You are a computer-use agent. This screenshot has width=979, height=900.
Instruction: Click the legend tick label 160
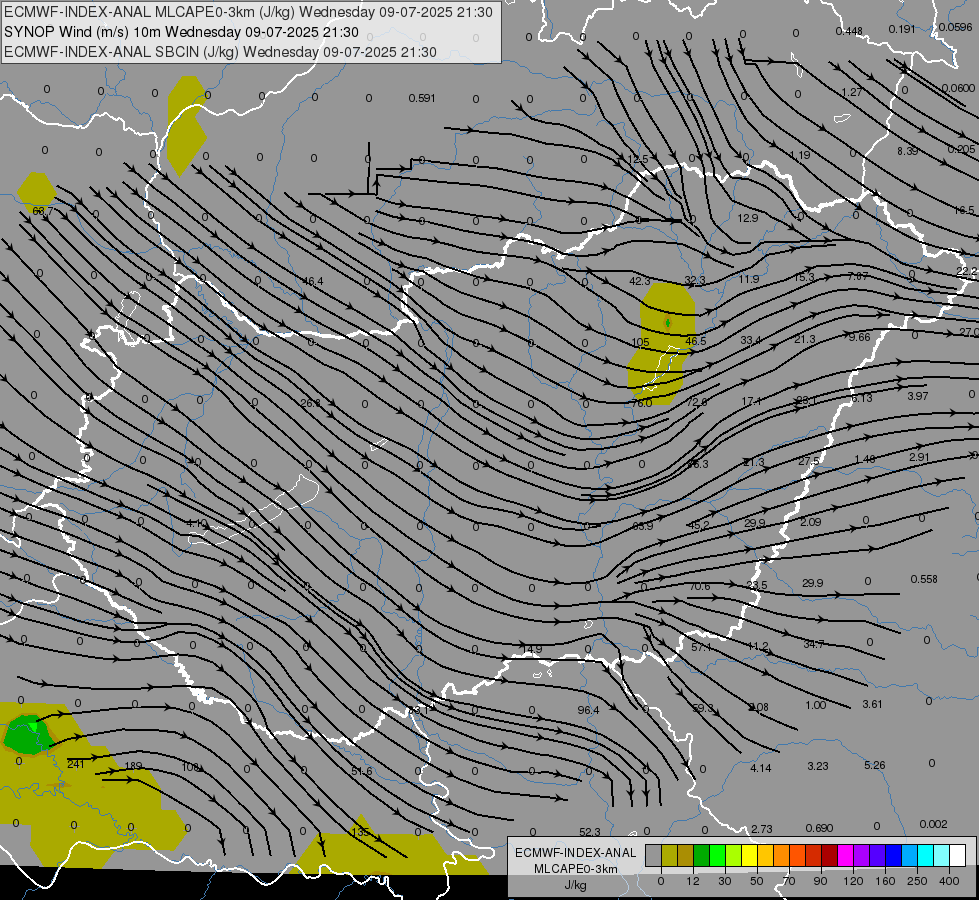(885, 881)
